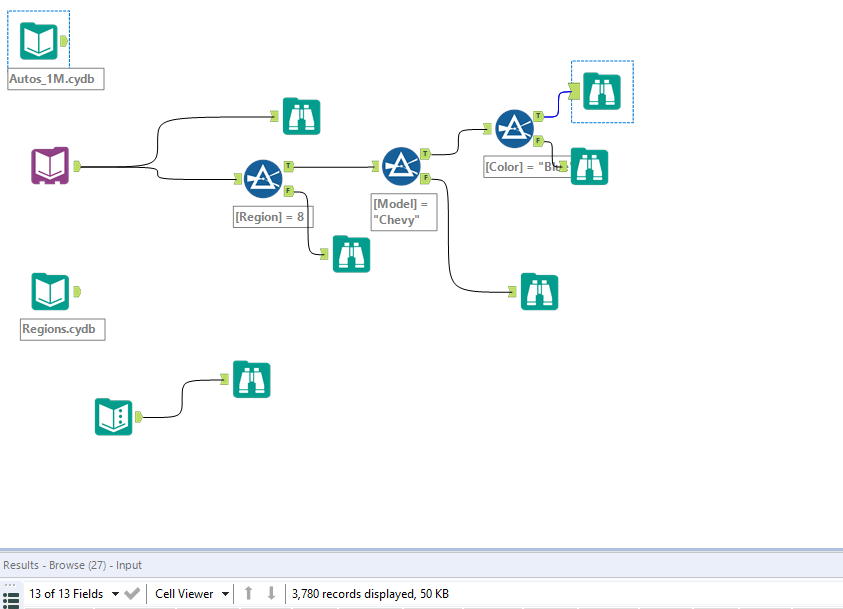Select the [Color] = annotation label
The image size is (843, 609).
(x=526, y=167)
